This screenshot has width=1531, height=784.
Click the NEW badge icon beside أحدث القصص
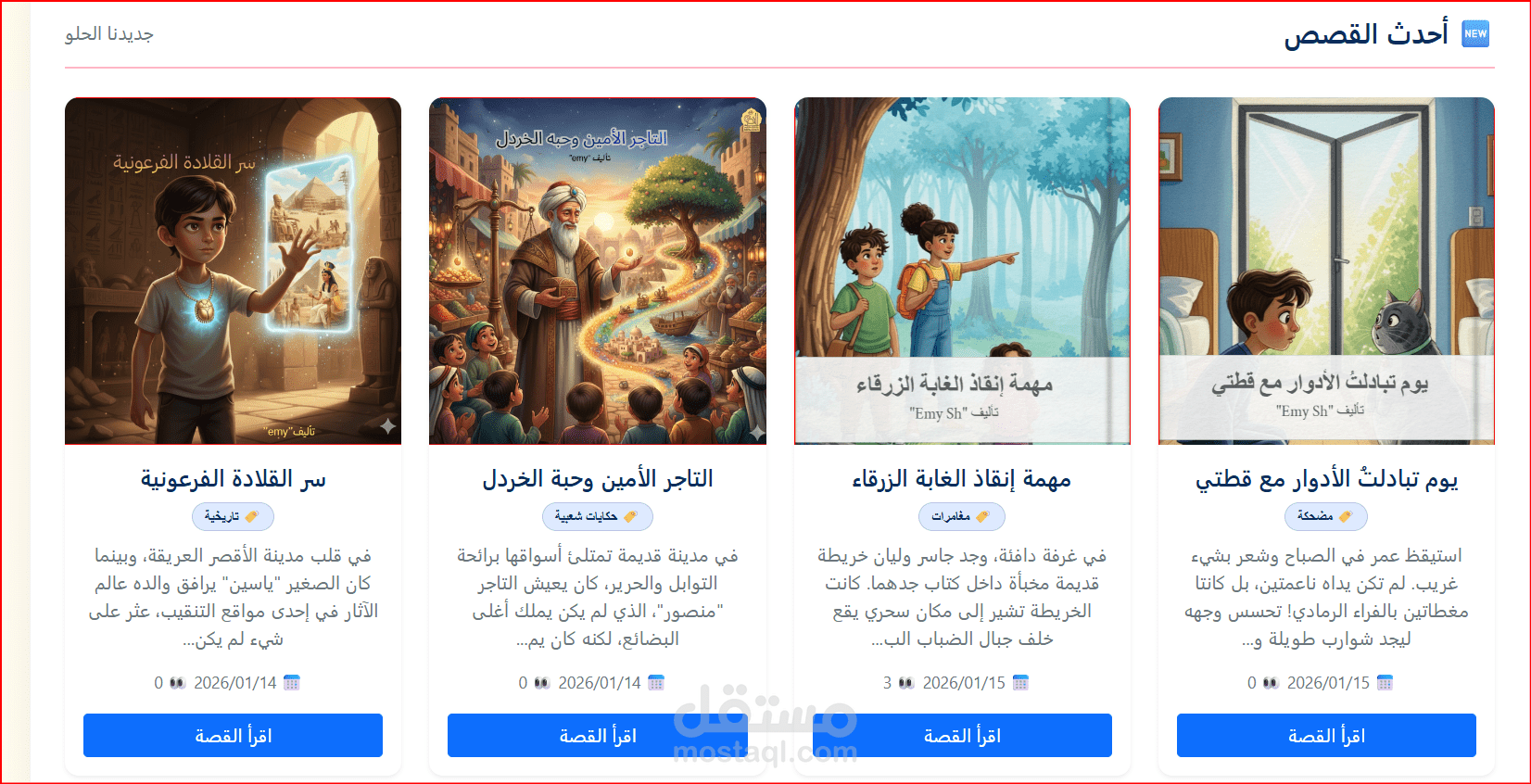pos(1475,34)
